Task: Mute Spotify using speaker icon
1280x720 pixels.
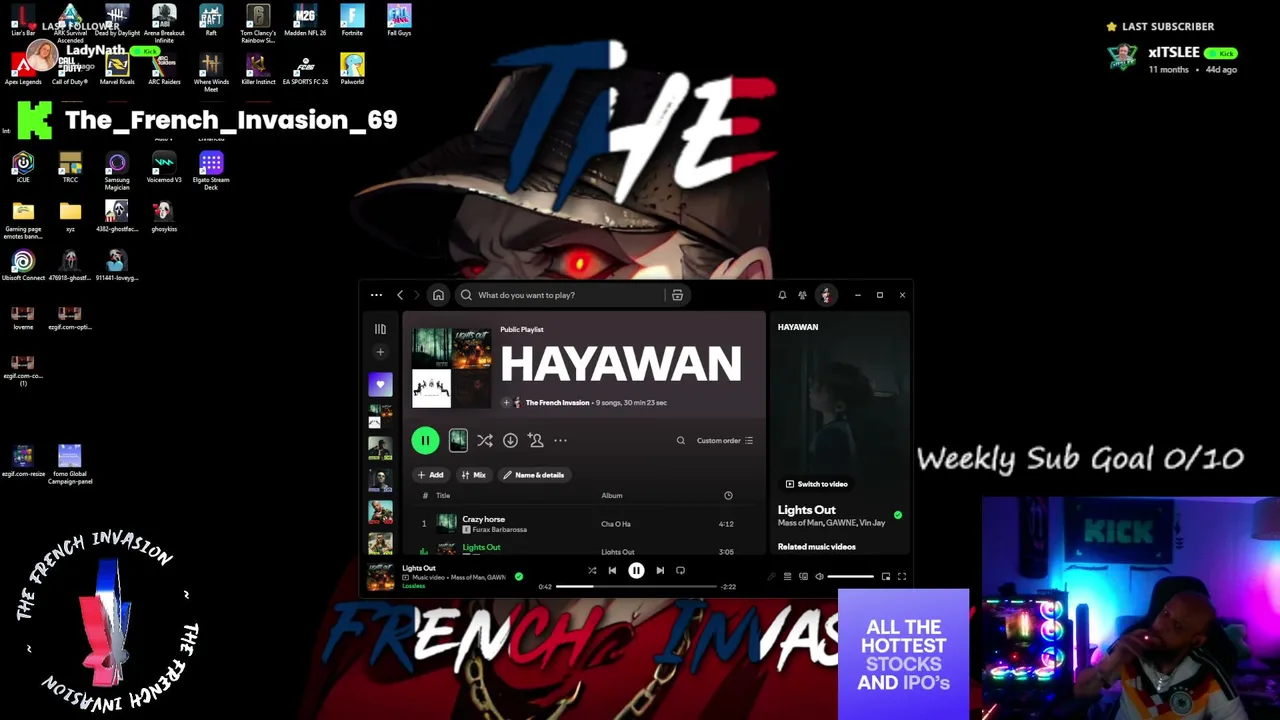Action: [819, 577]
